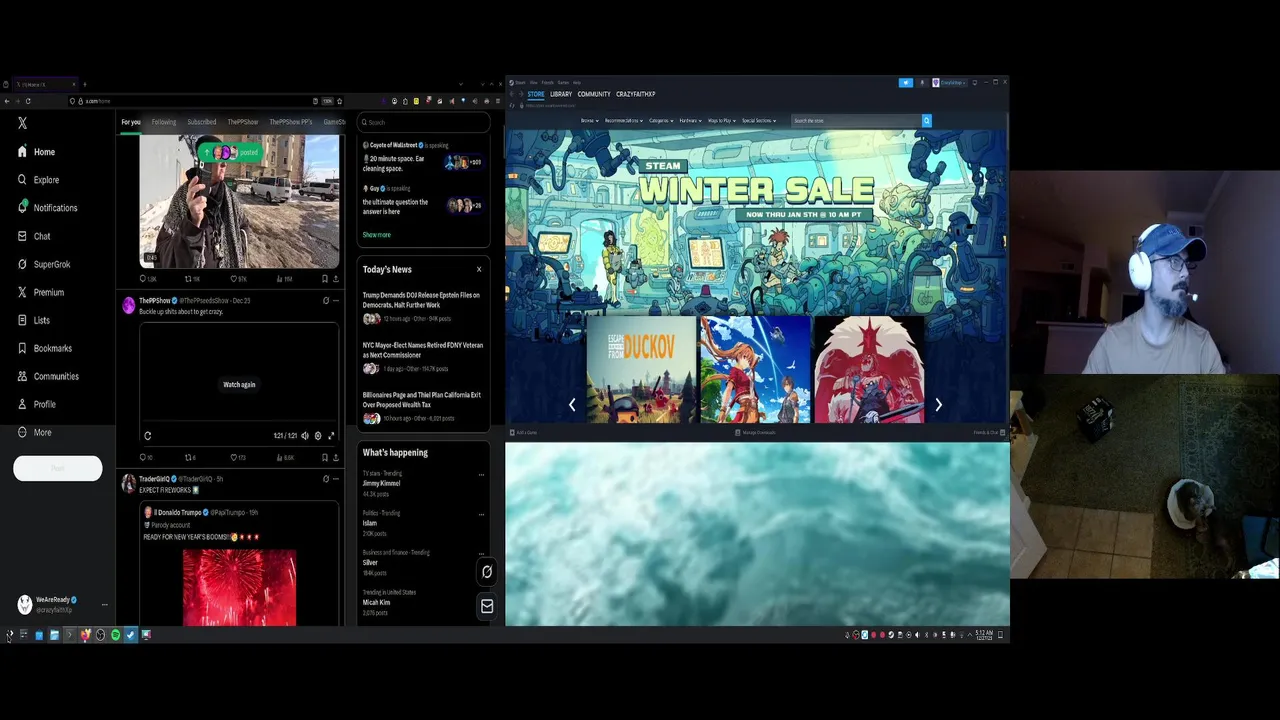Bookmark the top video post
Screen dimensions: 1280x720
[x=324, y=279]
